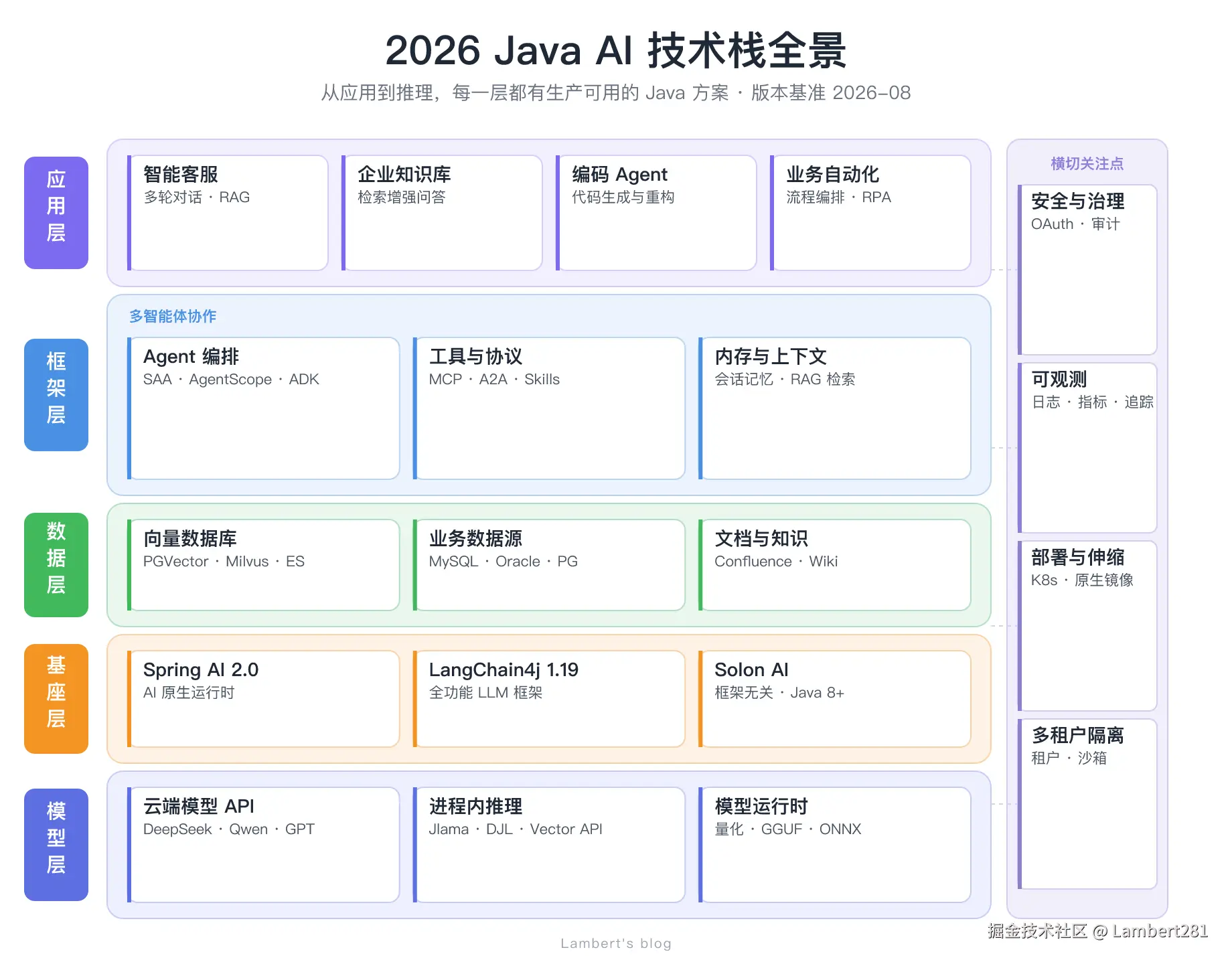
Task: Open the LangChain4j 1.19 card
Action: 549,699
